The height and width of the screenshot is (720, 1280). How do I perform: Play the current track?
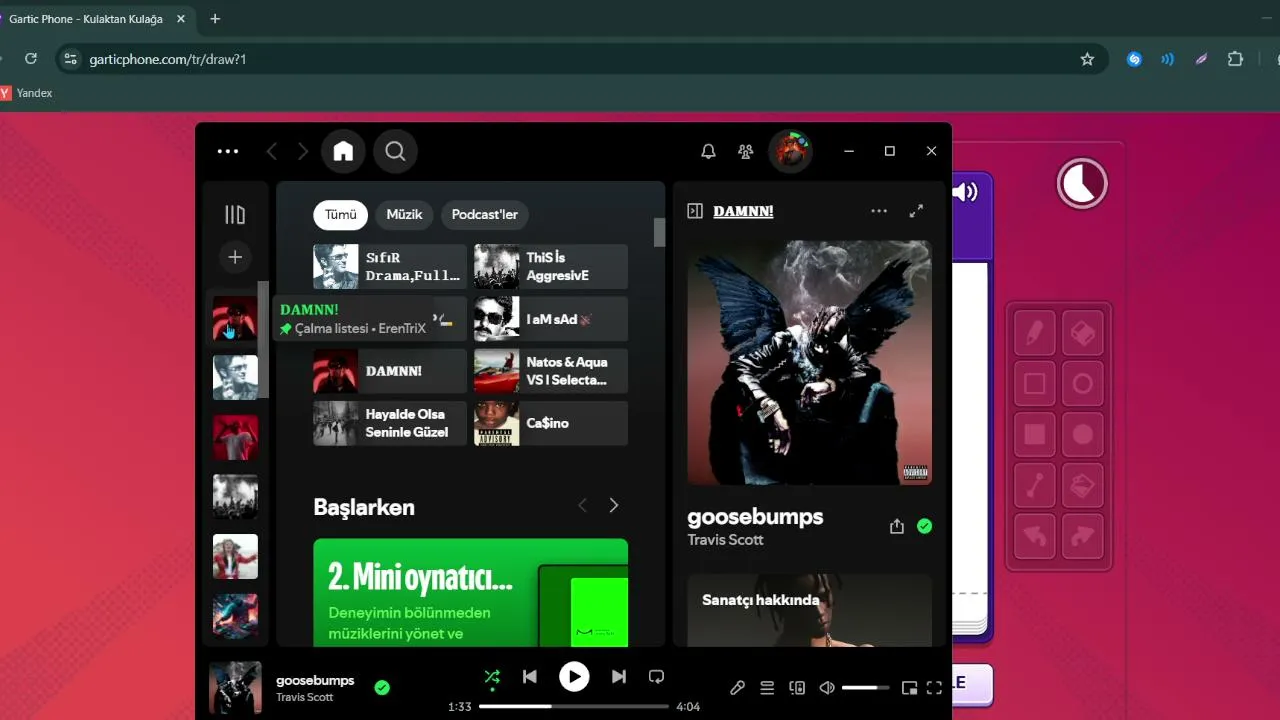point(574,677)
